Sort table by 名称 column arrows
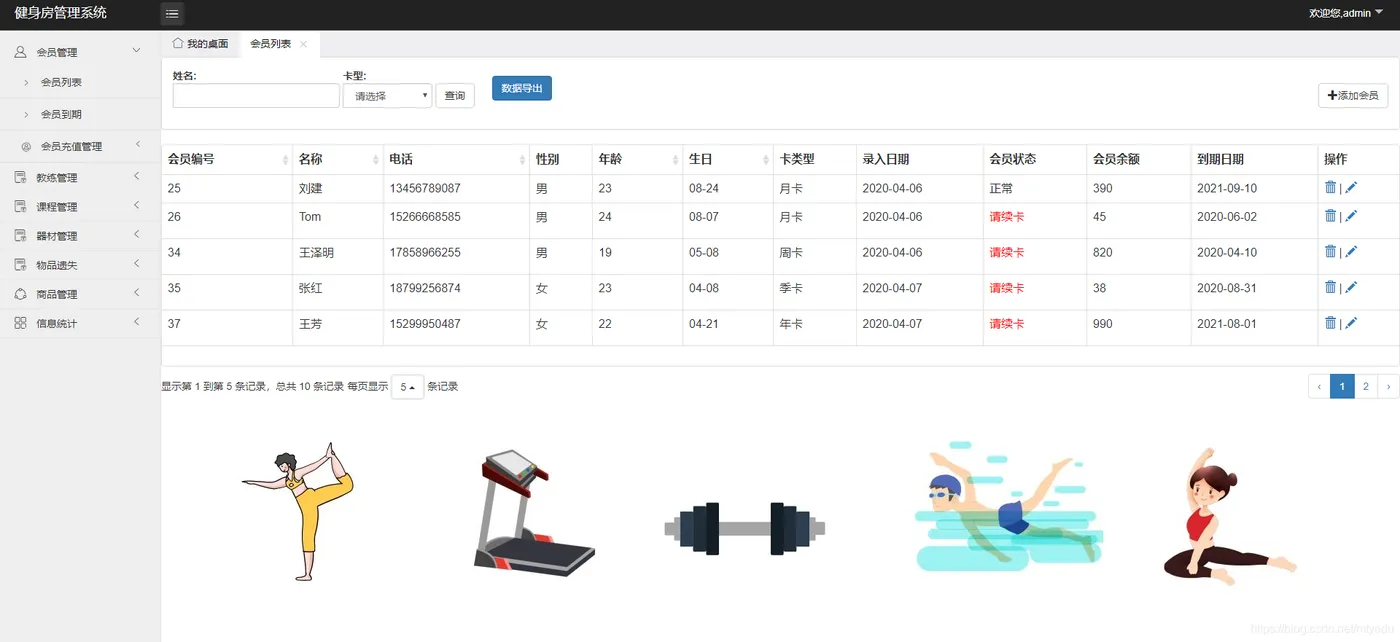This screenshot has width=1400, height=642. [x=375, y=160]
